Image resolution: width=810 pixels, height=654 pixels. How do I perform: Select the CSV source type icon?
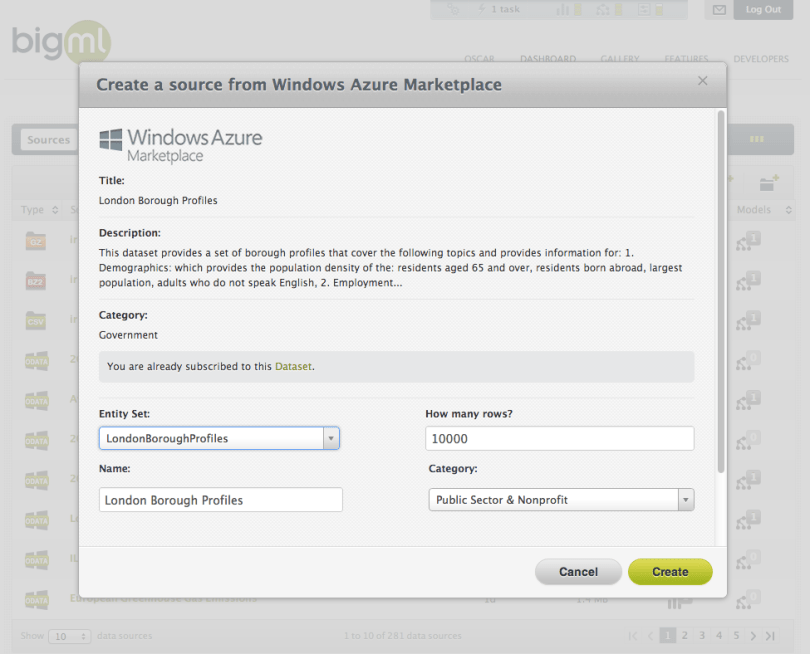click(x=36, y=320)
